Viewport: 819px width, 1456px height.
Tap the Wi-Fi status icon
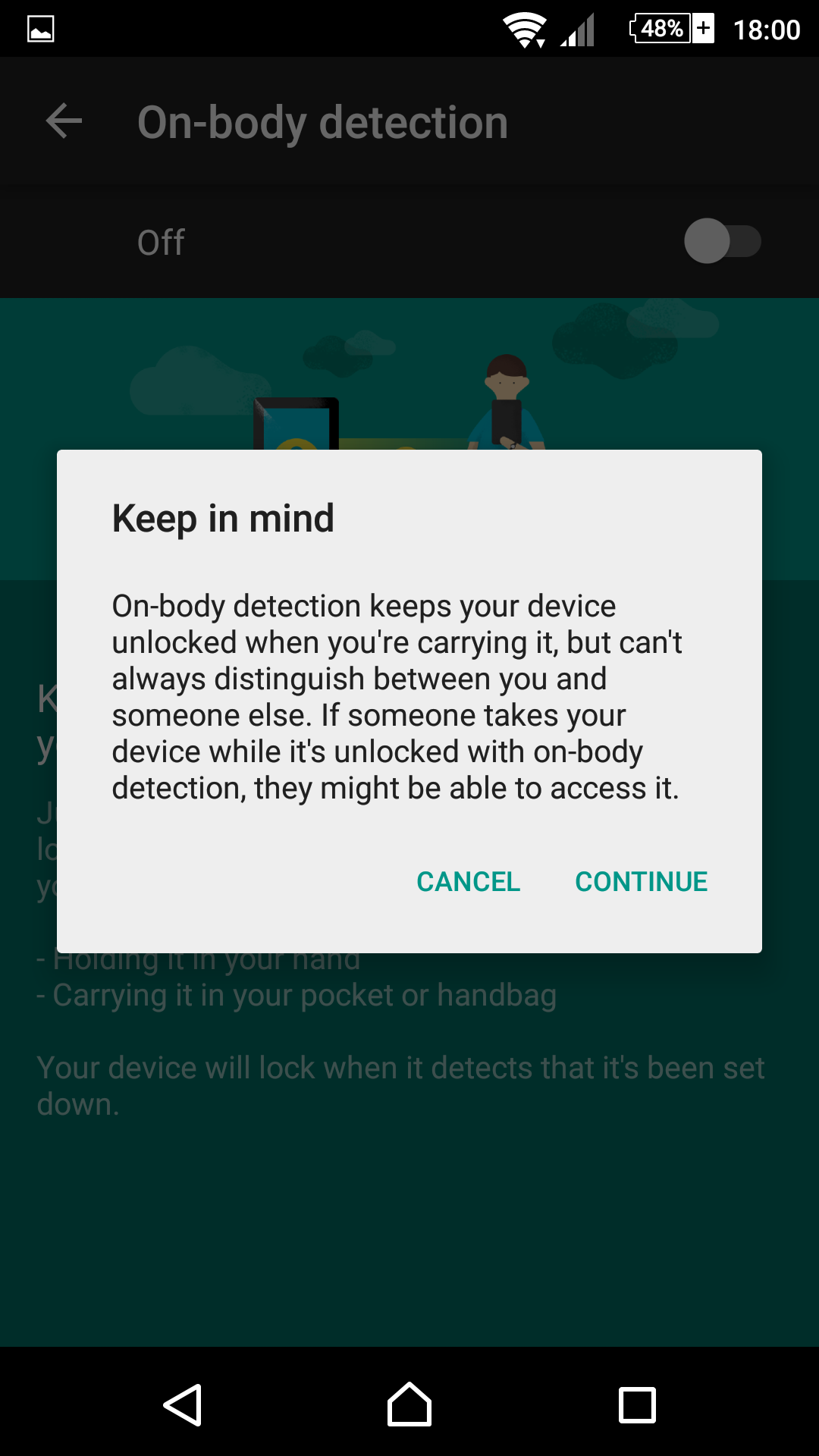click(525, 30)
